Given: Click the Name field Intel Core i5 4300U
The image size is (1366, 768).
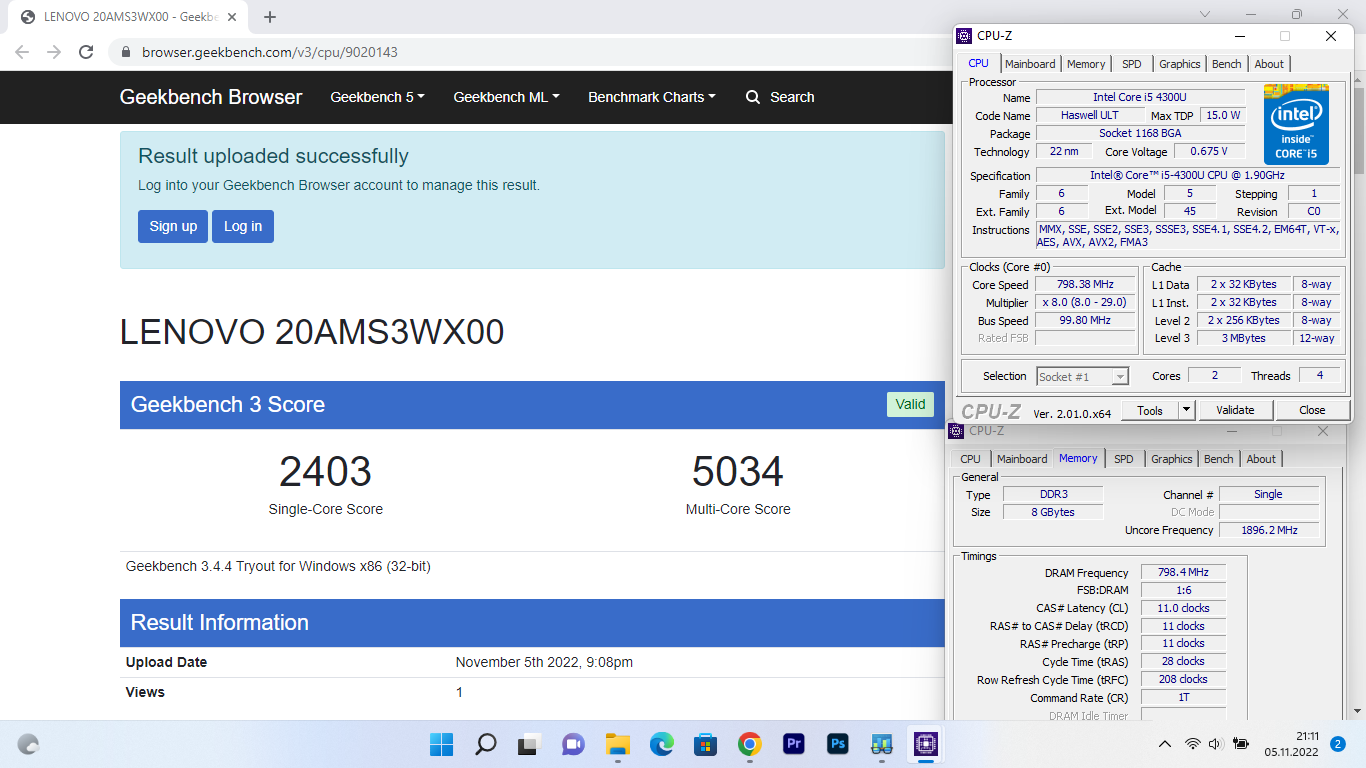Looking at the screenshot, I should tap(1140, 97).
